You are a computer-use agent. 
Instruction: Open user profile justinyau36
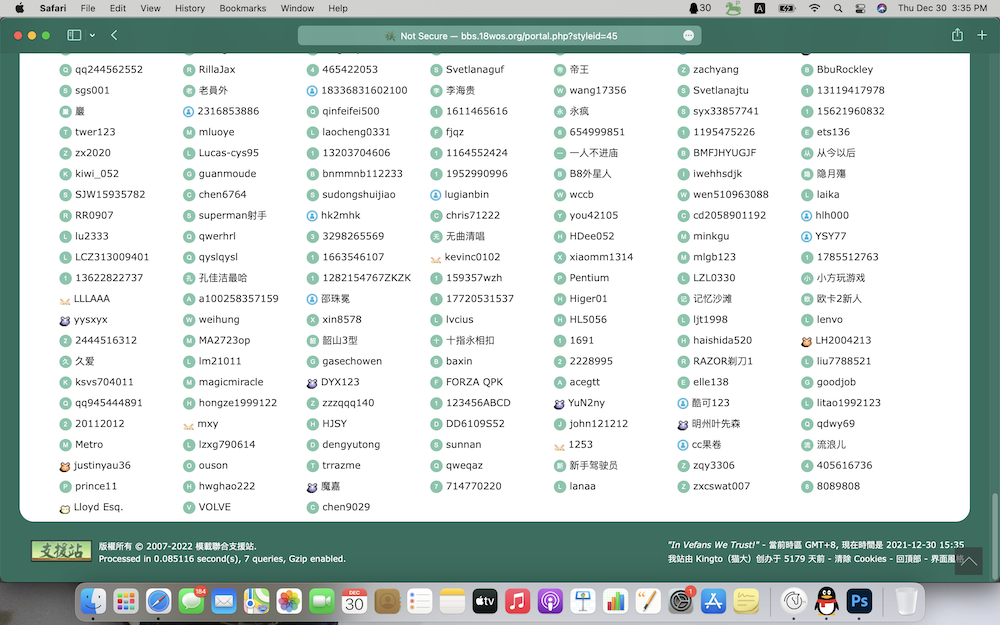click(x=102, y=465)
